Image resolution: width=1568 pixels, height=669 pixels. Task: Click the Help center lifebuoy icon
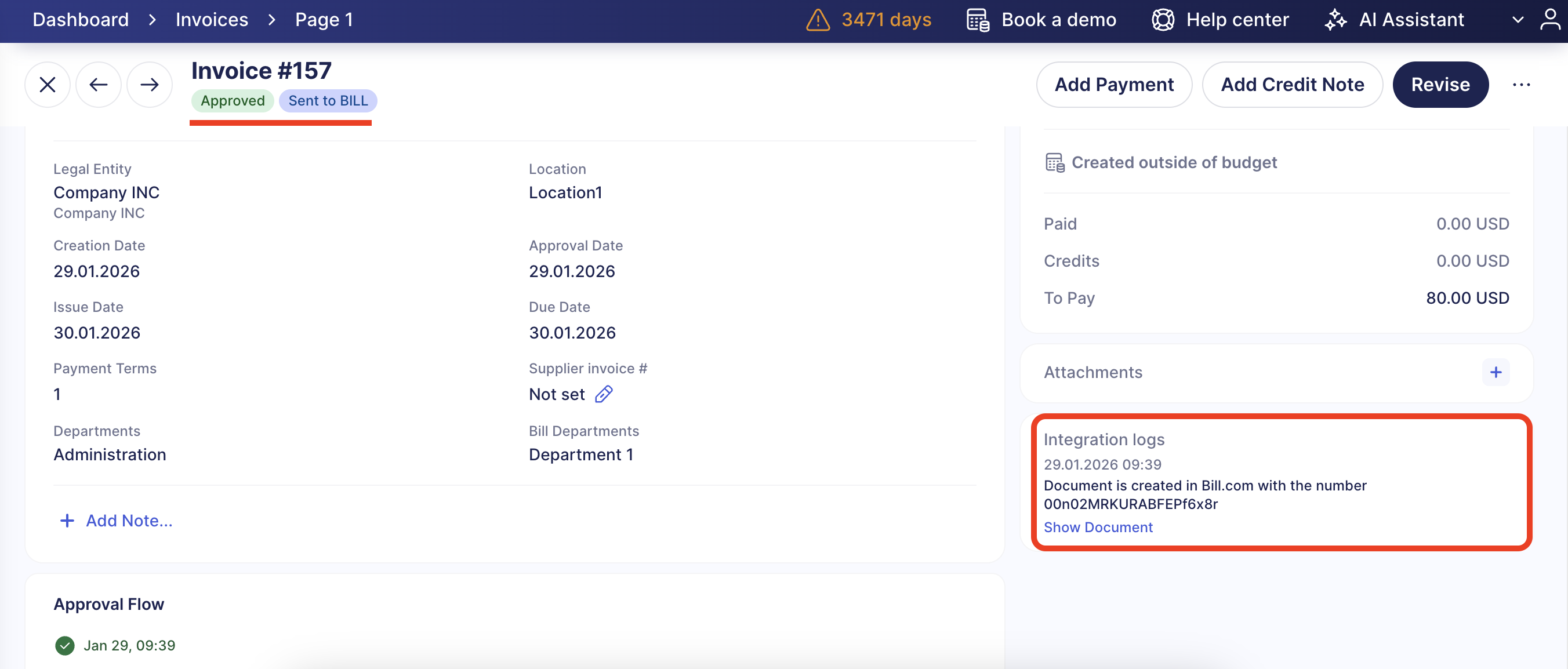tap(1163, 20)
